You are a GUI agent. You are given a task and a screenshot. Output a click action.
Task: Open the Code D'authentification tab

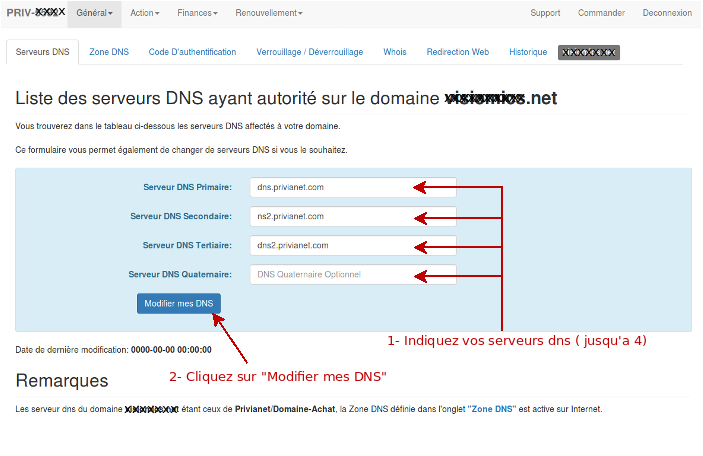pos(192,52)
